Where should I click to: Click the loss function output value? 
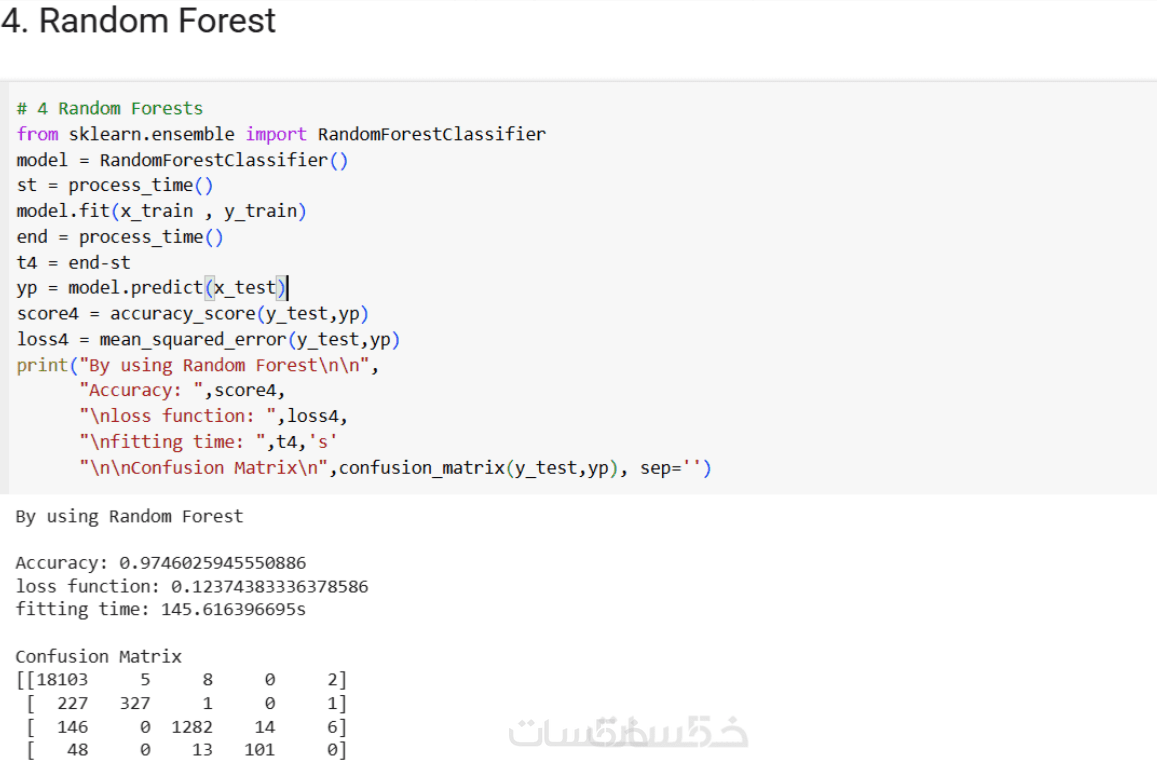coord(269,586)
